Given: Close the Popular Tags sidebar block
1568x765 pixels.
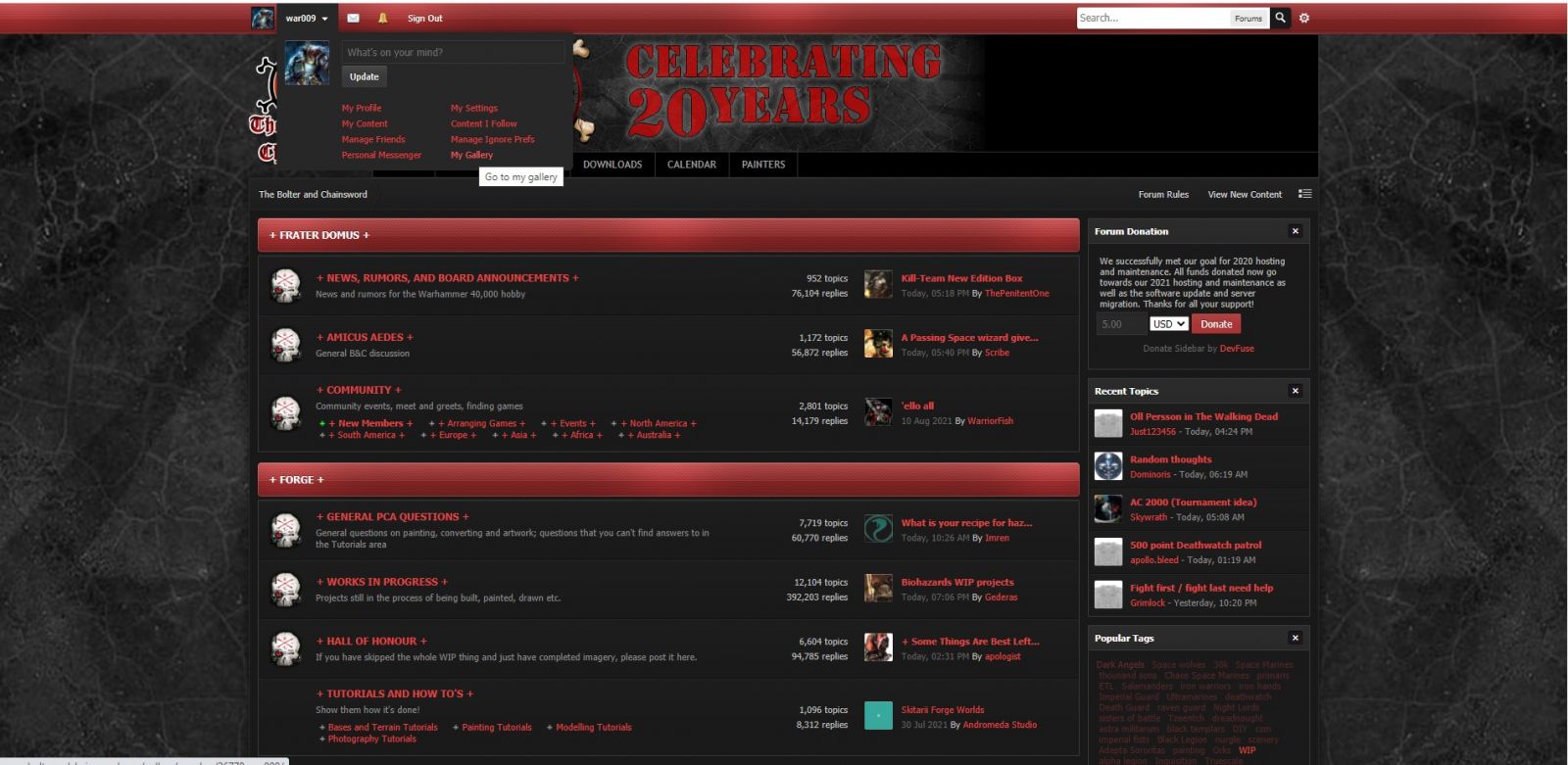Looking at the screenshot, I should pos(1295,638).
